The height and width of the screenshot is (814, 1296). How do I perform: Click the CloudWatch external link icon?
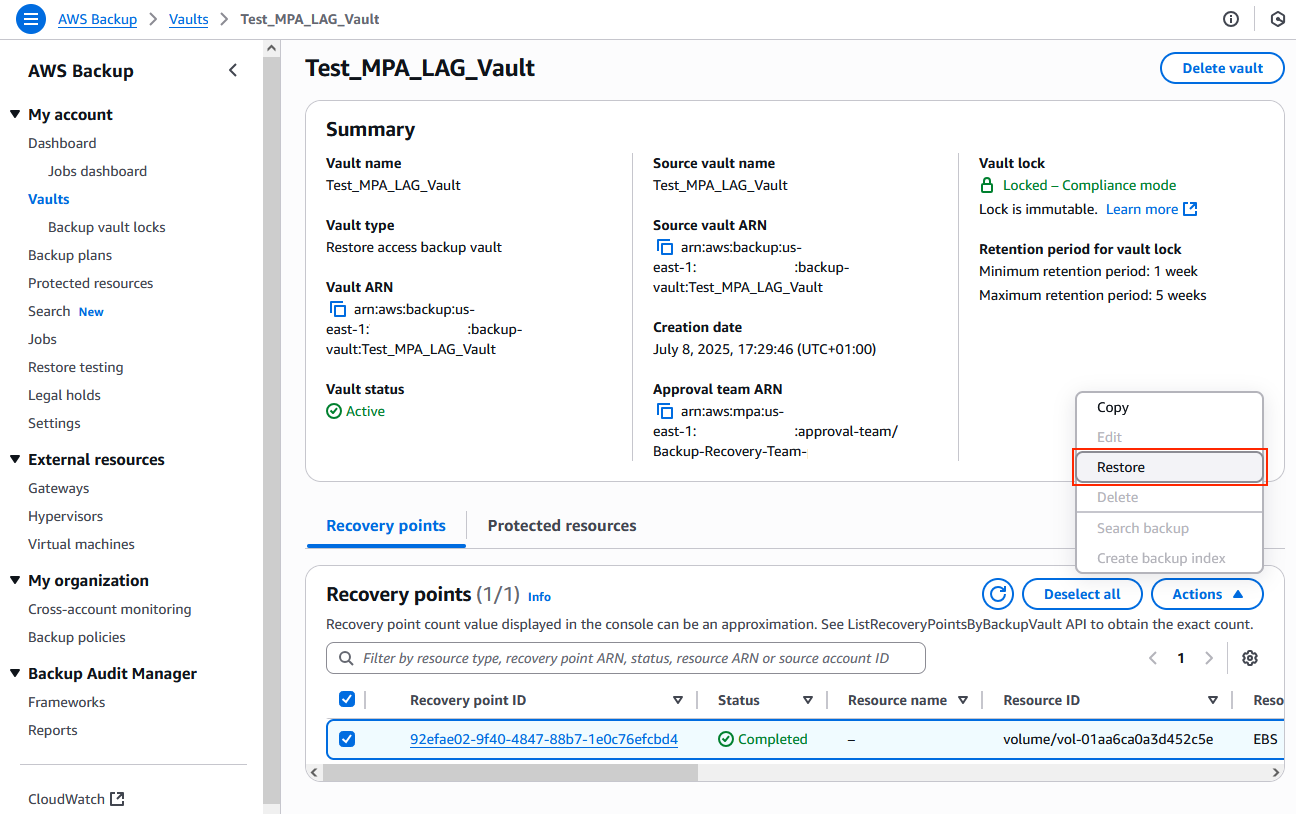point(117,799)
